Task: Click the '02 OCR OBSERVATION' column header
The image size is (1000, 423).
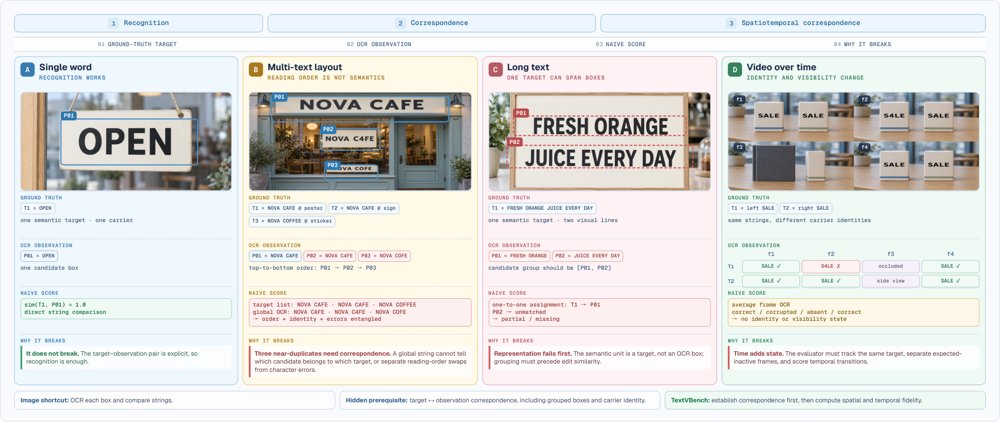Action: [379, 45]
